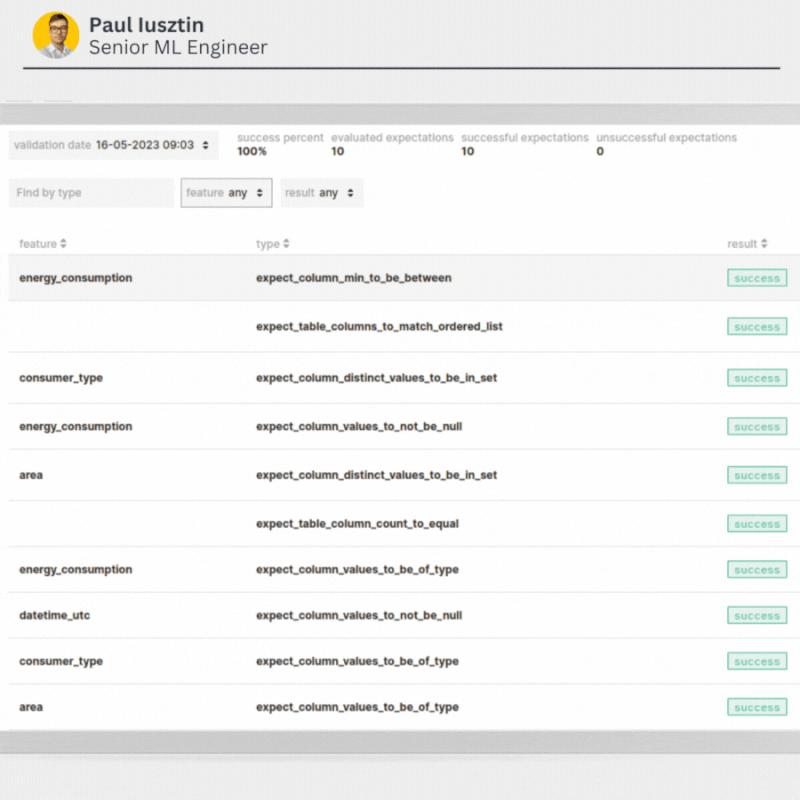This screenshot has height=800, width=800.
Task: Click the unsuccessful expectations count 0
Action: point(600,152)
